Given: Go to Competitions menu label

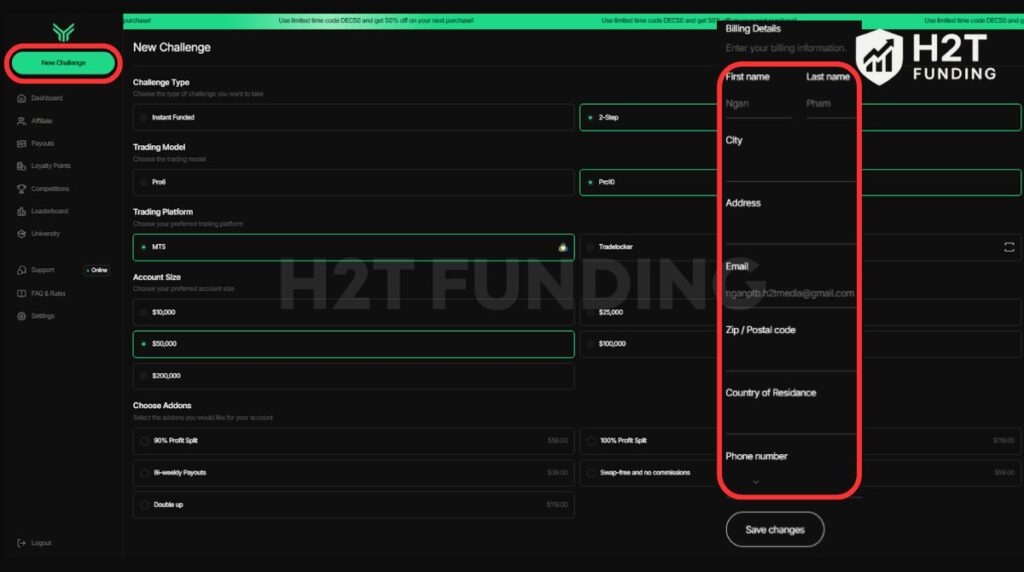Looking at the screenshot, I should point(50,189).
